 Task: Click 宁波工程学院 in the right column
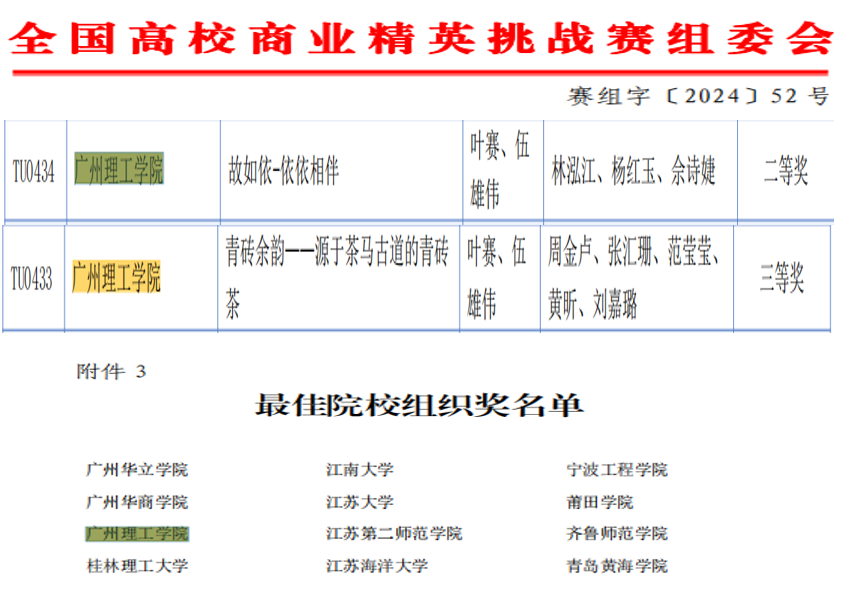pyautogui.click(x=617, y=469)
